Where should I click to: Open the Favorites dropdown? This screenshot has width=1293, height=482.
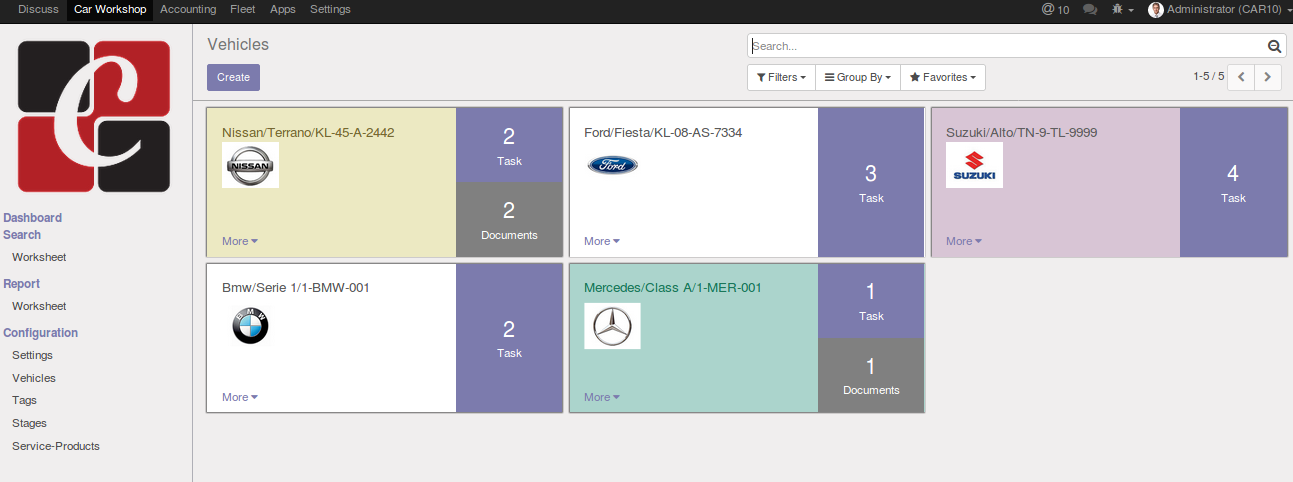click(943, 77)
